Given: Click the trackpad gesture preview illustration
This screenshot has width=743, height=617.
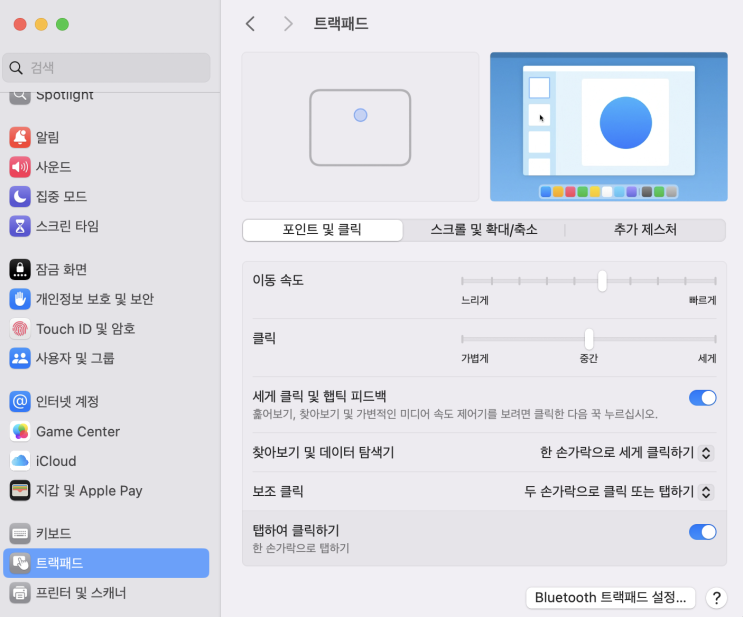Looking at the screenshot, I should (360, 127).
